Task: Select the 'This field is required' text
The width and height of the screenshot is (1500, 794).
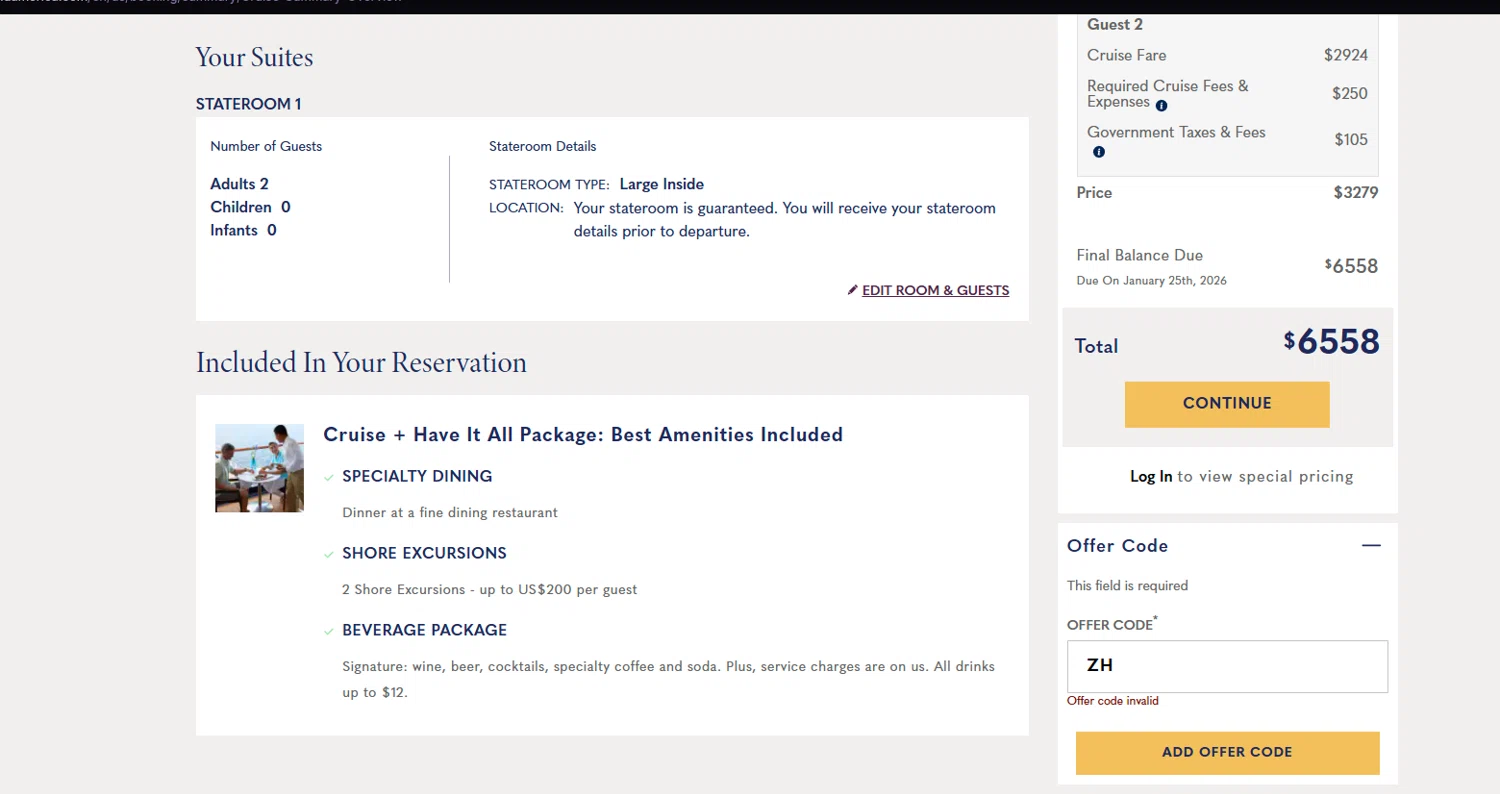Action: [x=1128, y=586]
